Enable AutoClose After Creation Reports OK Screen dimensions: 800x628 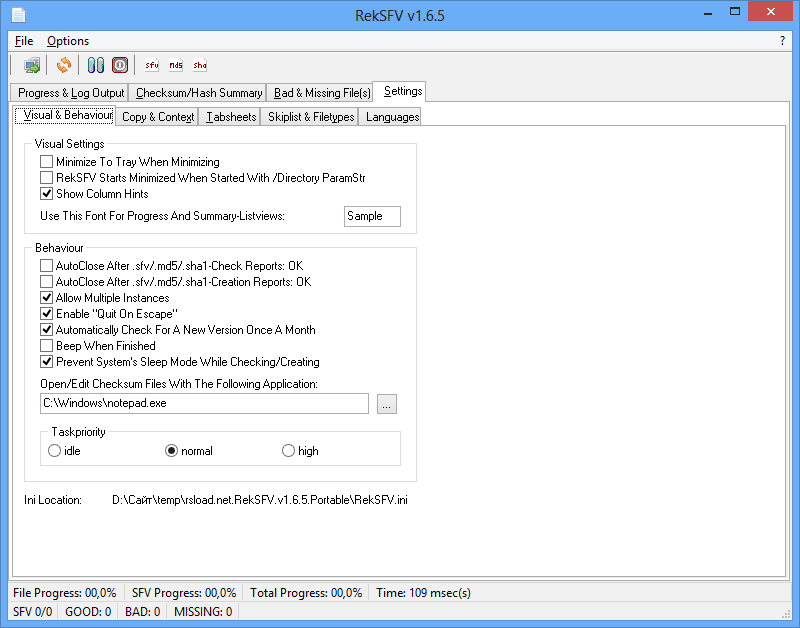pyautogui.click(x=46, y=282)
